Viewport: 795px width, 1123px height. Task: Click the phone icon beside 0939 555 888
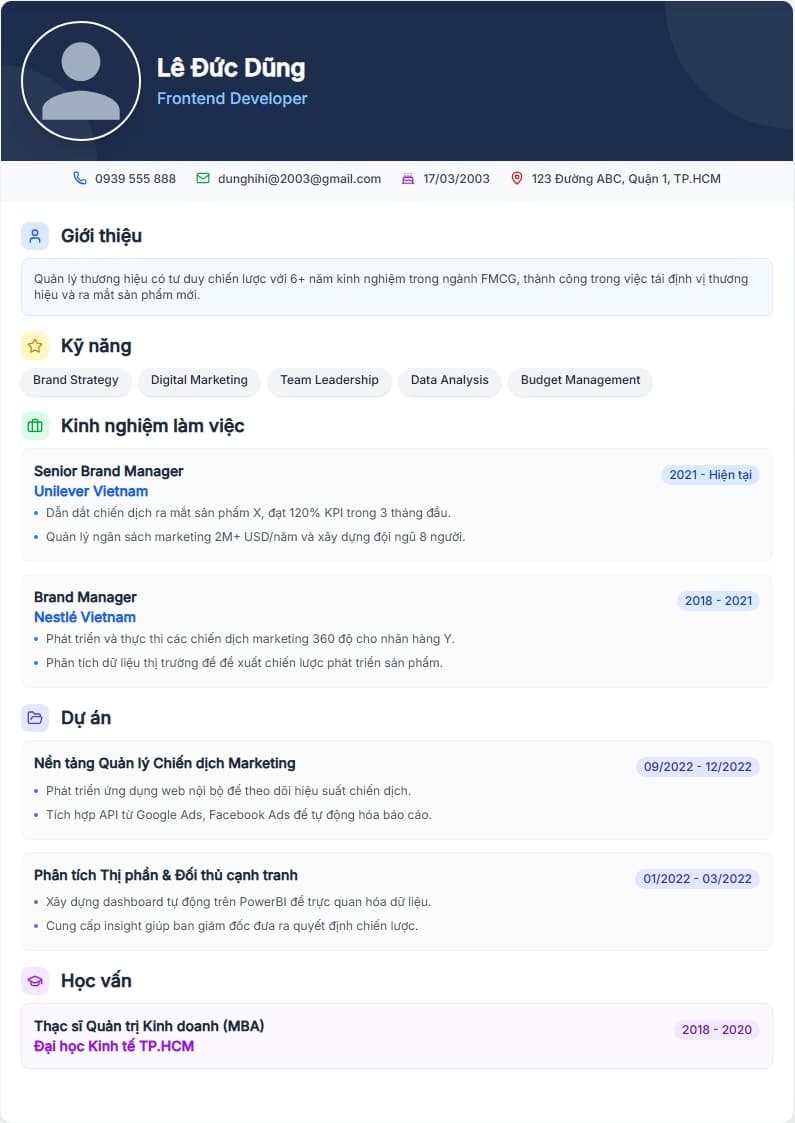(x=80, y=179)
